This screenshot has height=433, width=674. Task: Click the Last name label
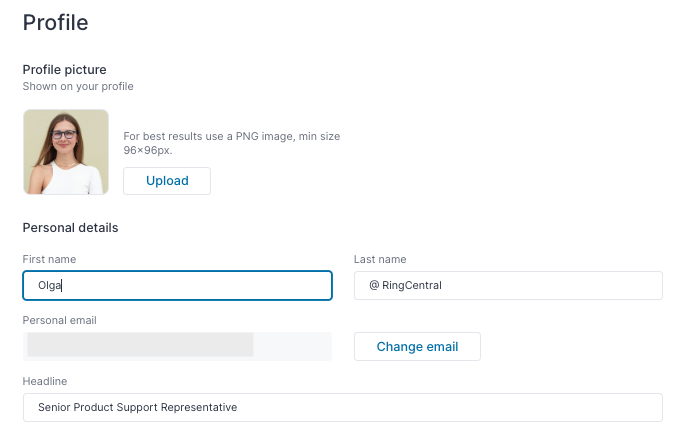pyautogui.click(x=380, y=259)
